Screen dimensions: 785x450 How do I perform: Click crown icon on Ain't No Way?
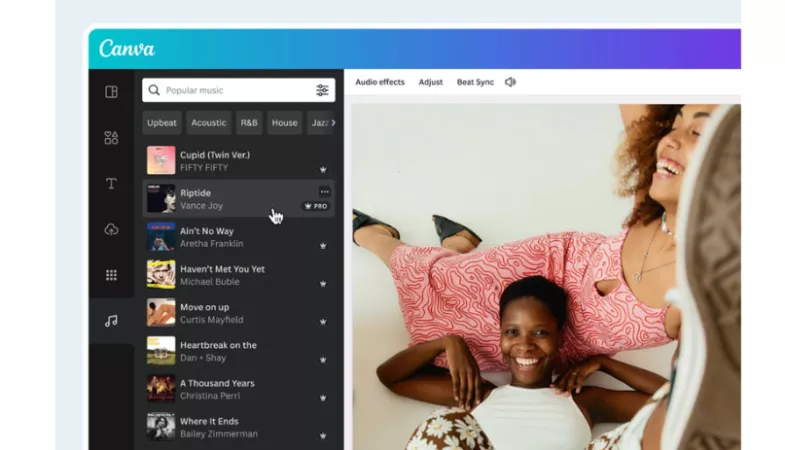(x=323, y=246)
